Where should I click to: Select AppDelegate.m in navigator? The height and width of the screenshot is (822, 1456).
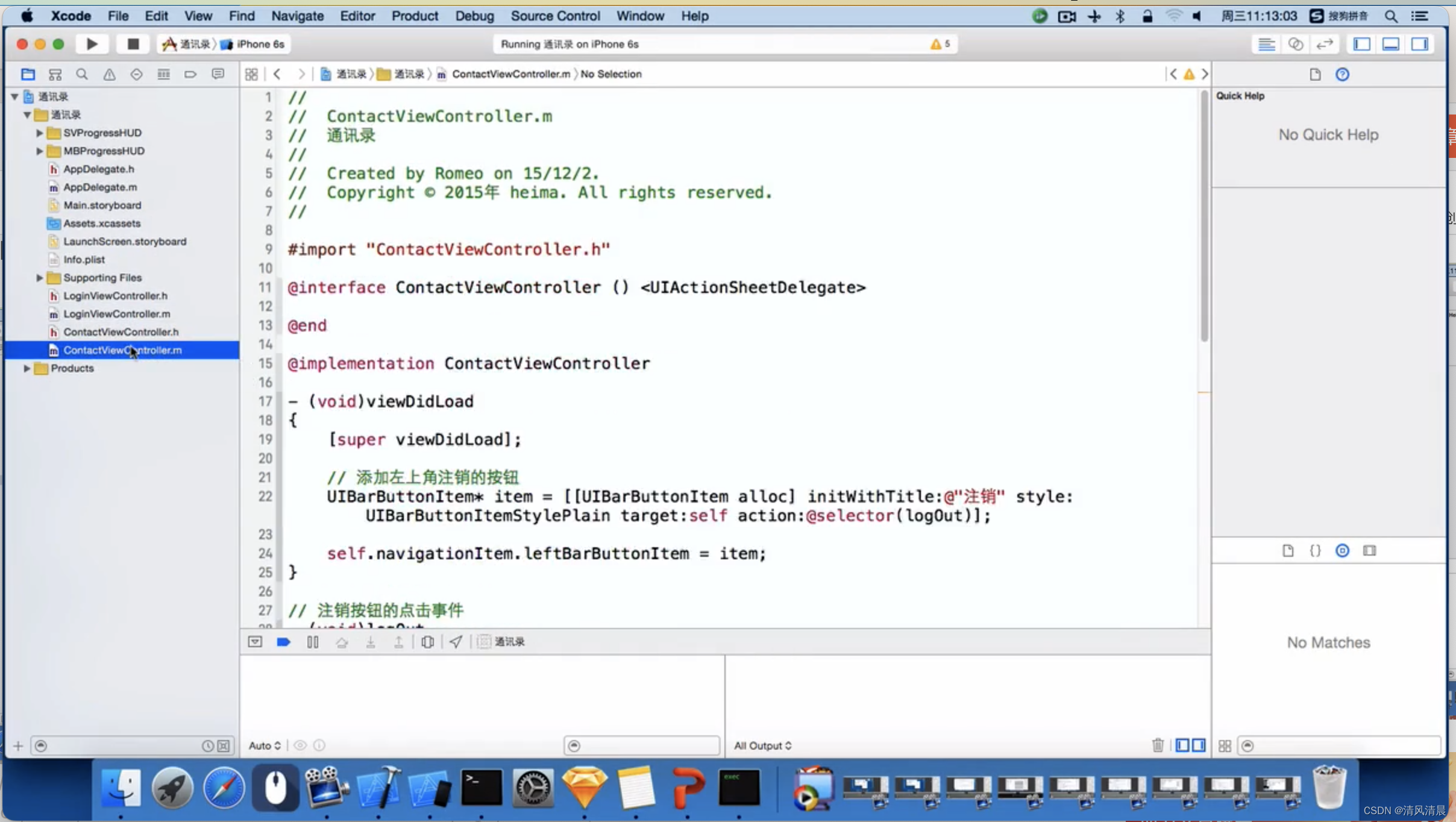coord(100,187)
